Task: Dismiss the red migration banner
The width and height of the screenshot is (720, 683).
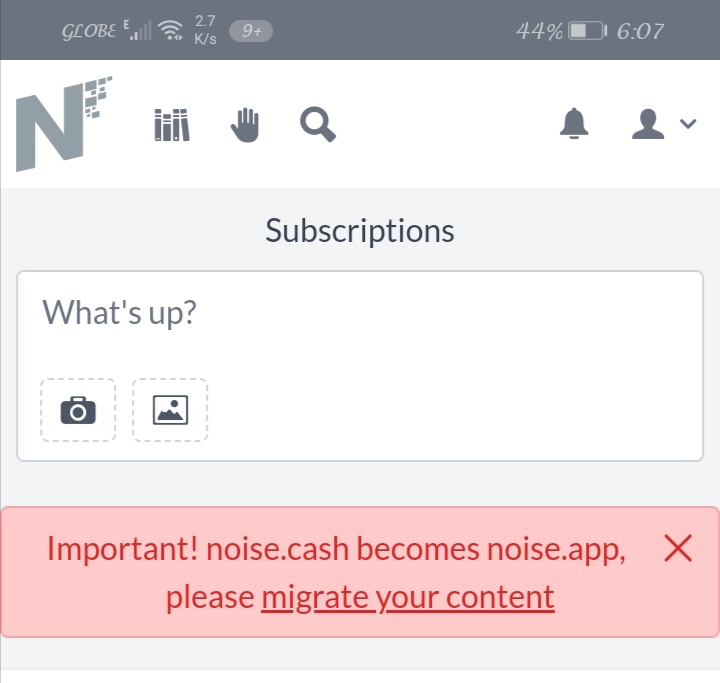Action: point(678,548)
